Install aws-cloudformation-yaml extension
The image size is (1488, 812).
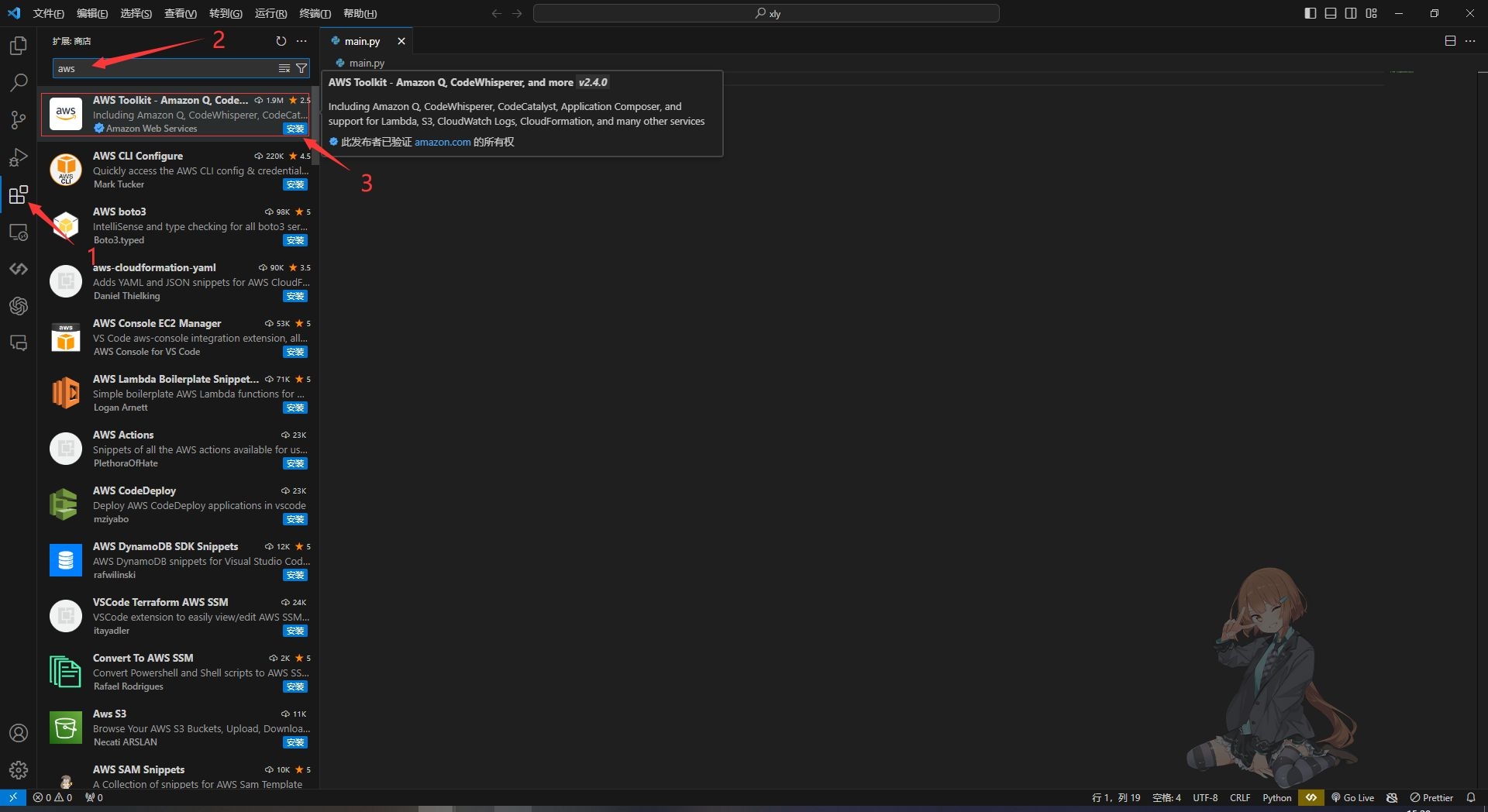(295, 296)
